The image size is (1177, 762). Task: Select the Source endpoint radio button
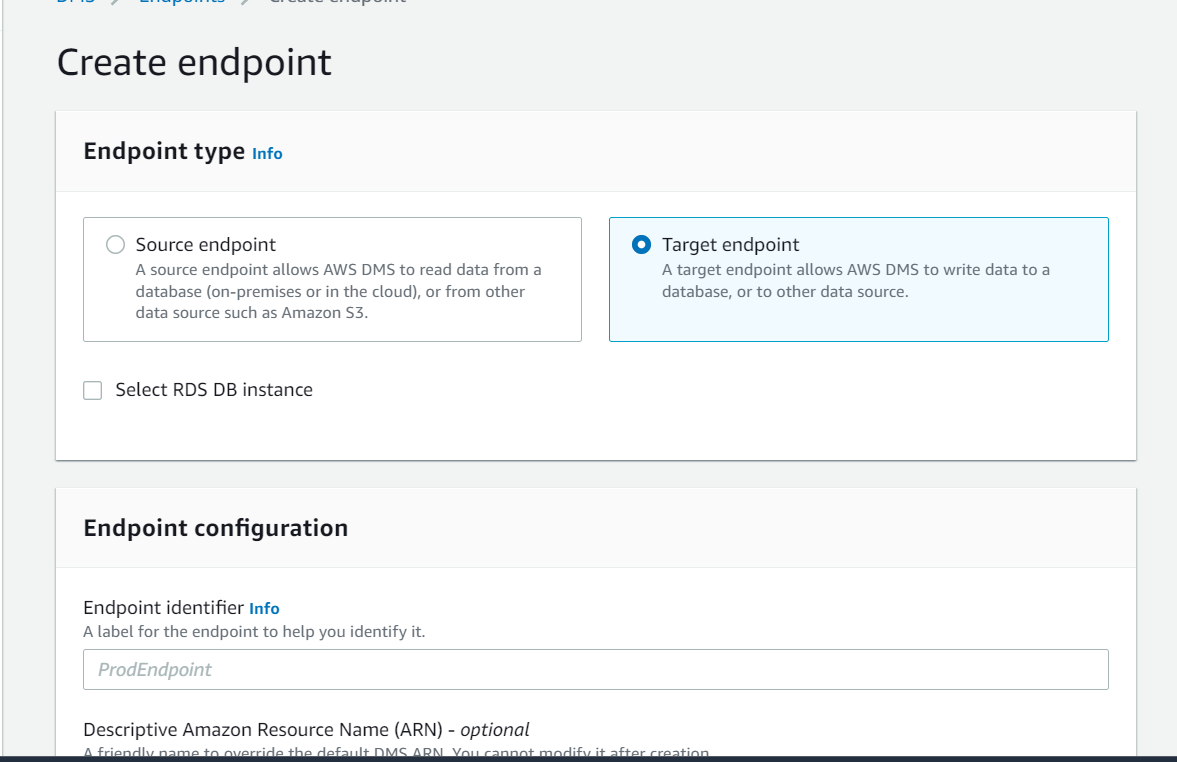[x=115, y=243]
